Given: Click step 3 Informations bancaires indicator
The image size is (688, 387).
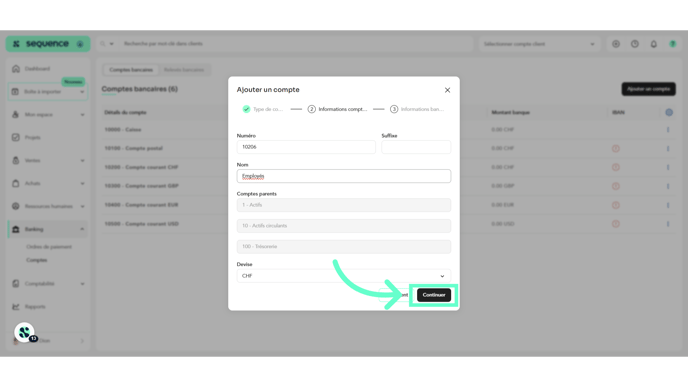Looking at the screenshot, I should click(x=394, y=109).
